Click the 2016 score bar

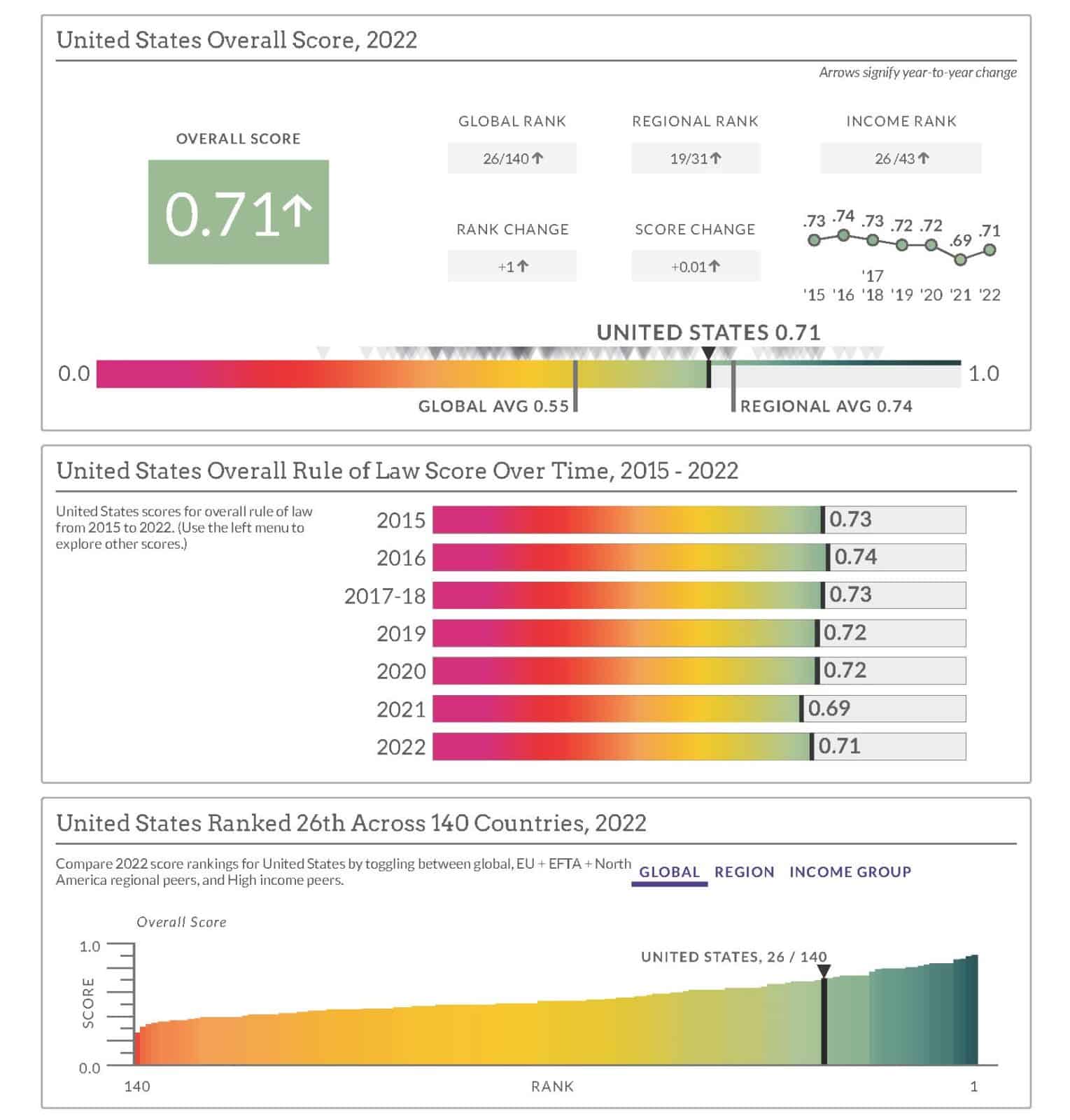point(699,557)
